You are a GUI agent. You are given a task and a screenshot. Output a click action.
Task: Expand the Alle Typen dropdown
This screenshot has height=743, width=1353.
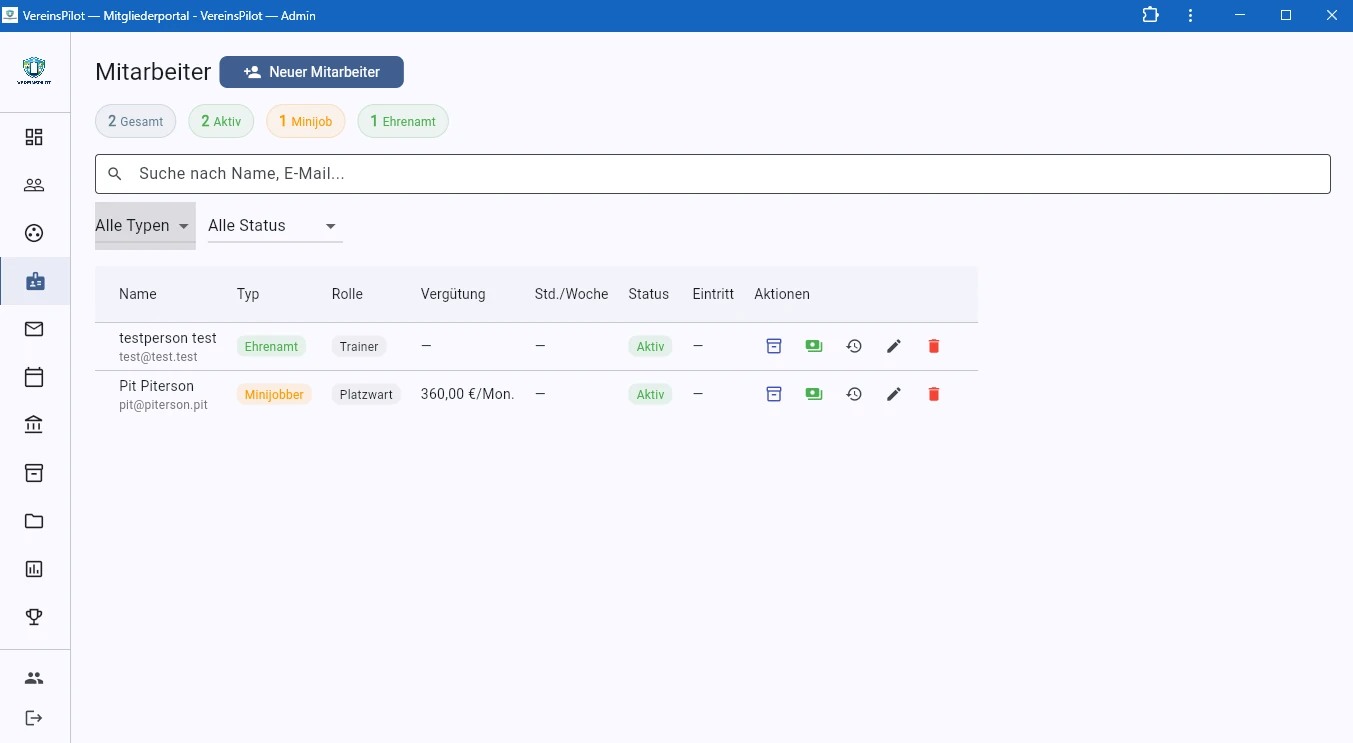144,226
